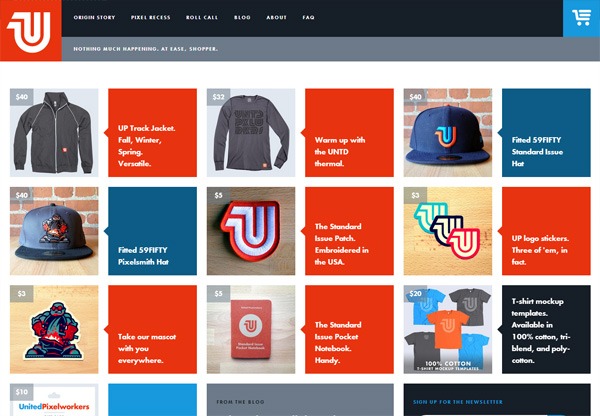Open 'Warm up with the UNTD thermal' tile
600x416 pixels.
click(x=349, y=133)
